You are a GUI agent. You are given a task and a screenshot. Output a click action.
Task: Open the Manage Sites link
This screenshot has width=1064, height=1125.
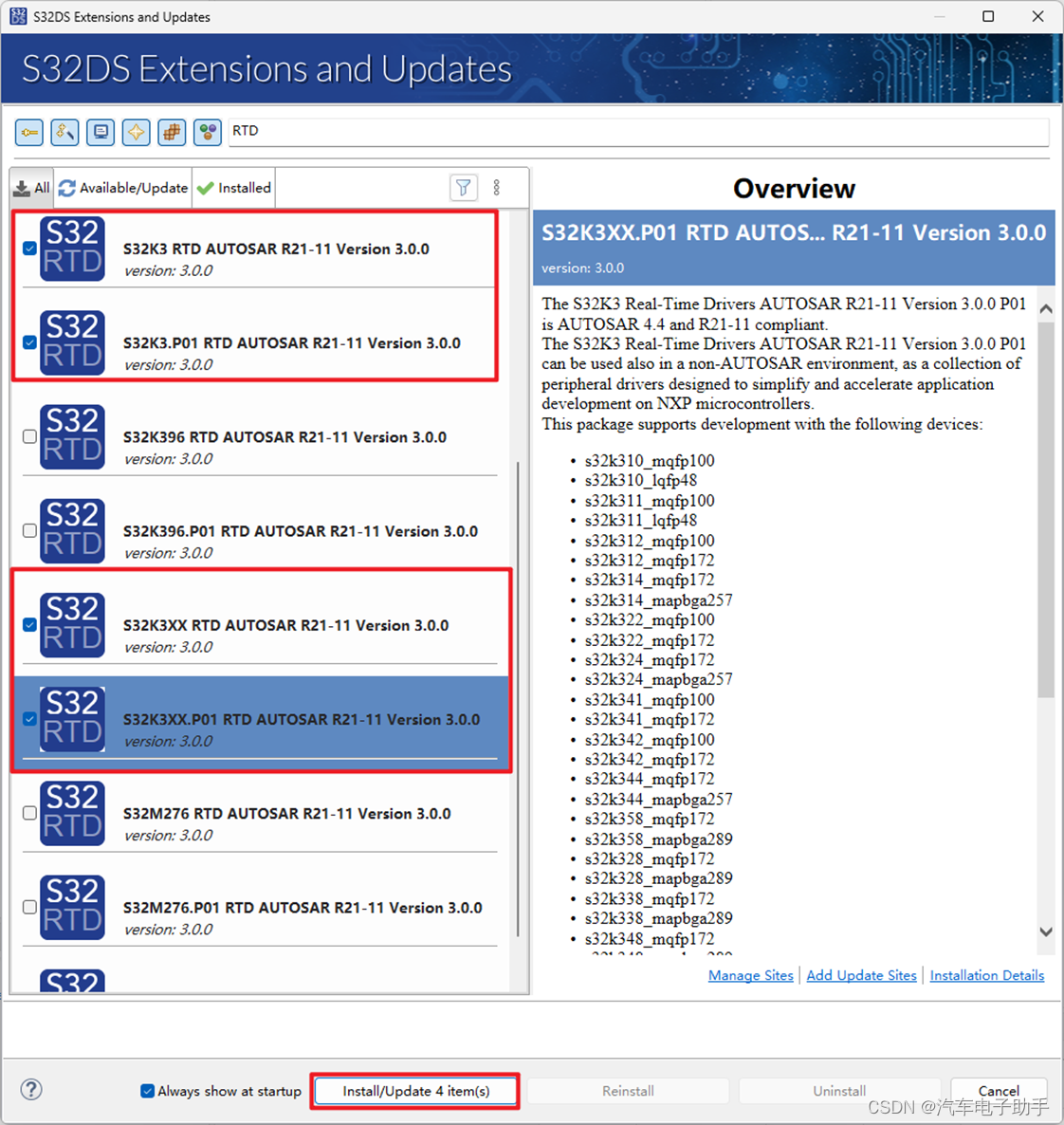(750, 975)
